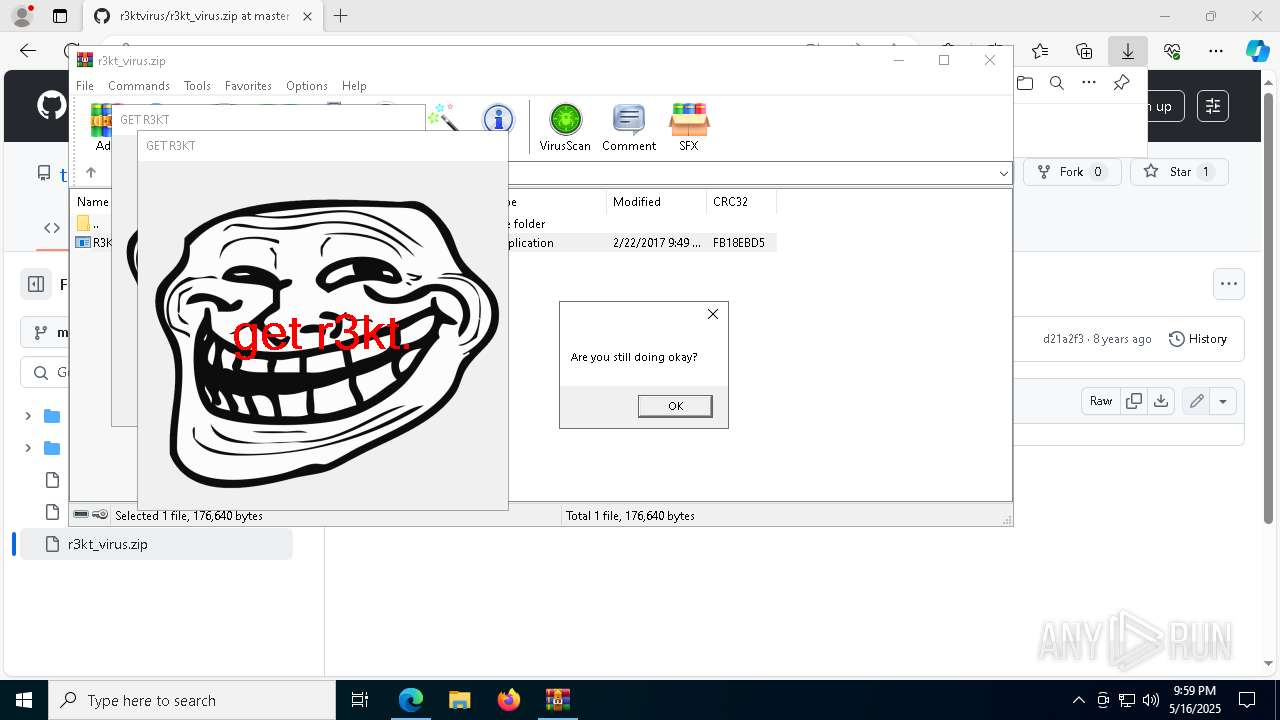Open volume control in system tray
Image resolution: width=1280 pixels, height=720 pixels.
click(1150, 700)
